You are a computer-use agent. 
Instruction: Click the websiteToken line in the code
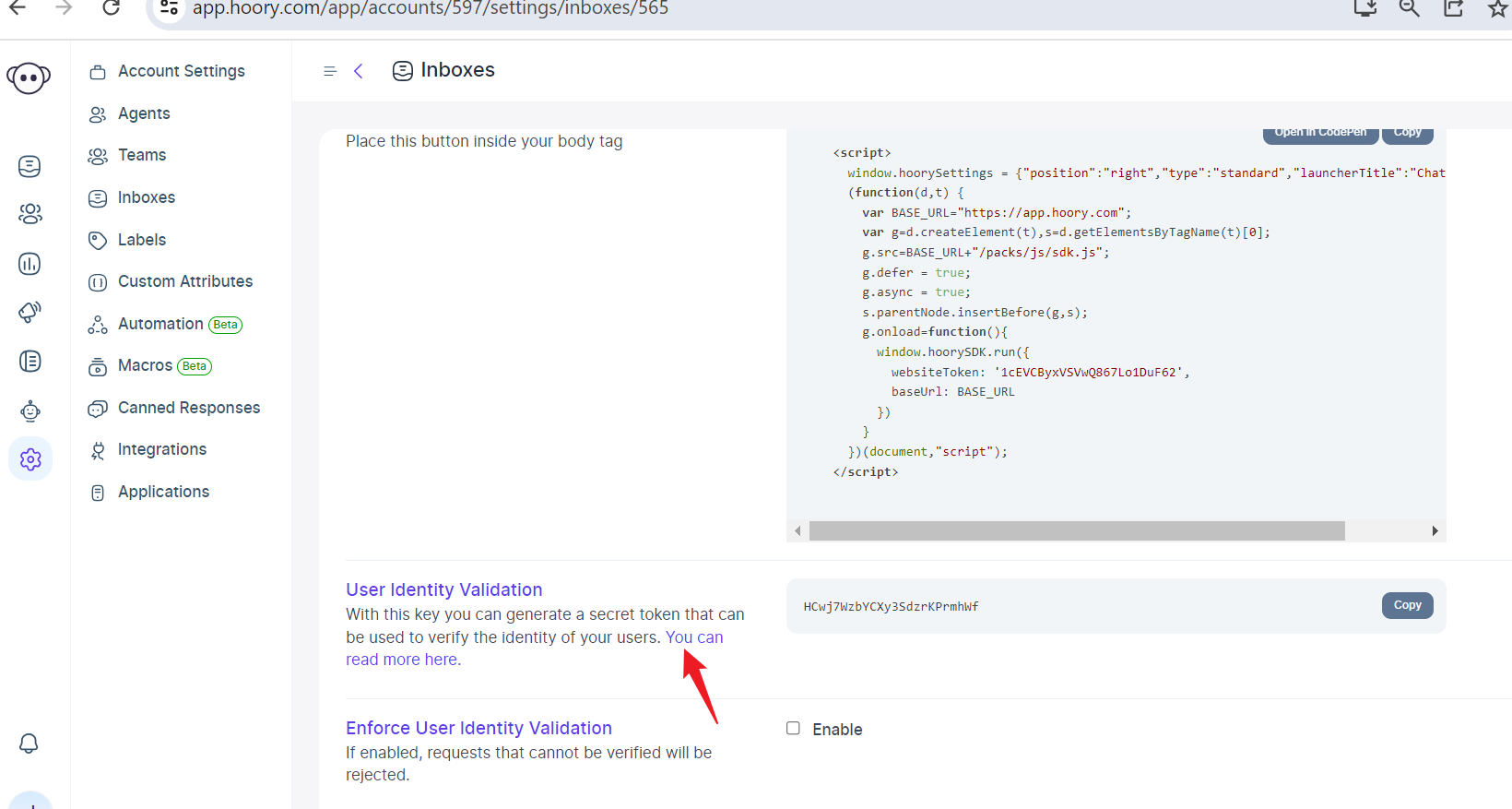(x=1040, y=373)
